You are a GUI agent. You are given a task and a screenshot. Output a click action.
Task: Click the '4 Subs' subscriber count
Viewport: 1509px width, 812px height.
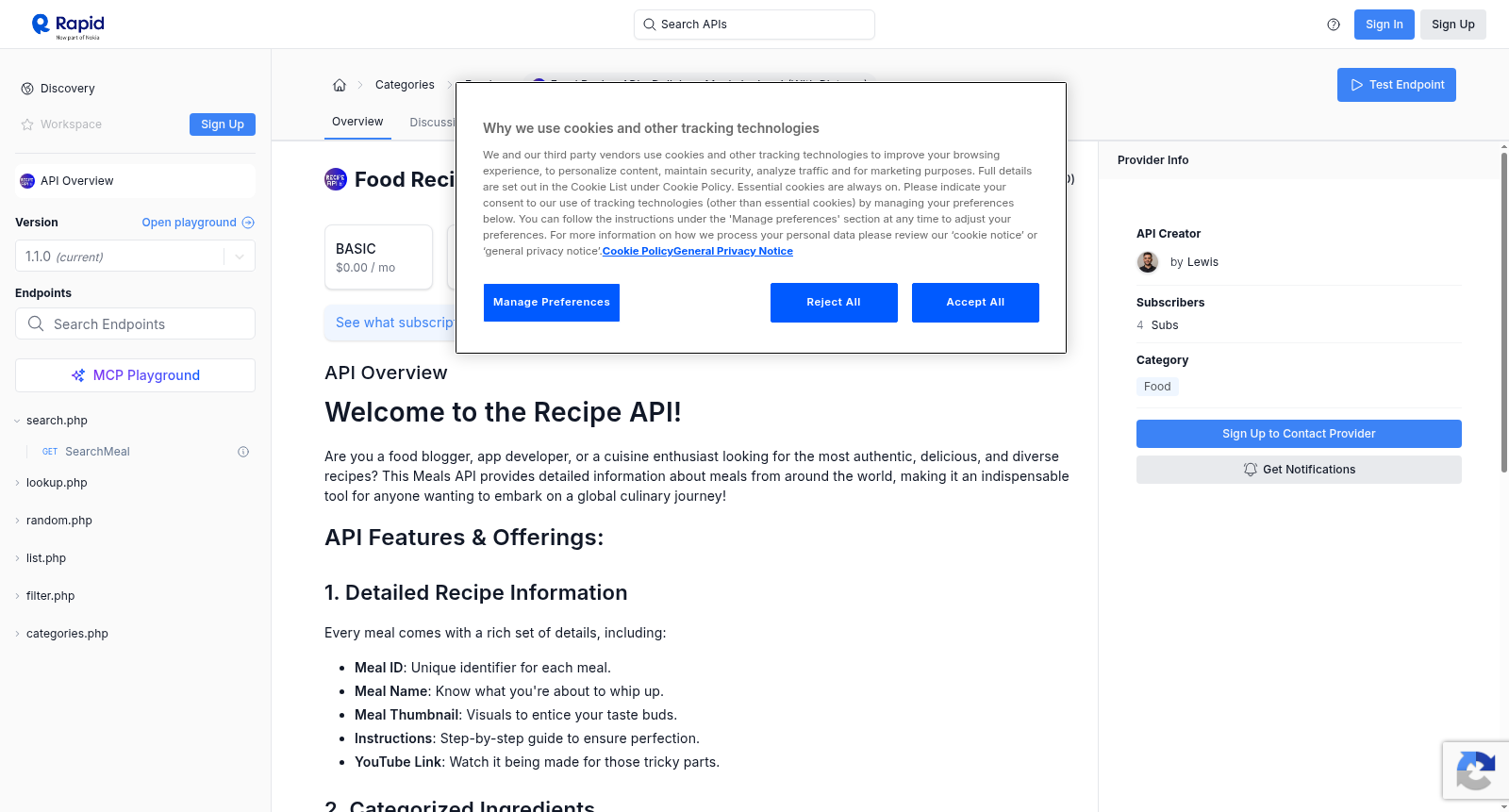point(1157,325)
